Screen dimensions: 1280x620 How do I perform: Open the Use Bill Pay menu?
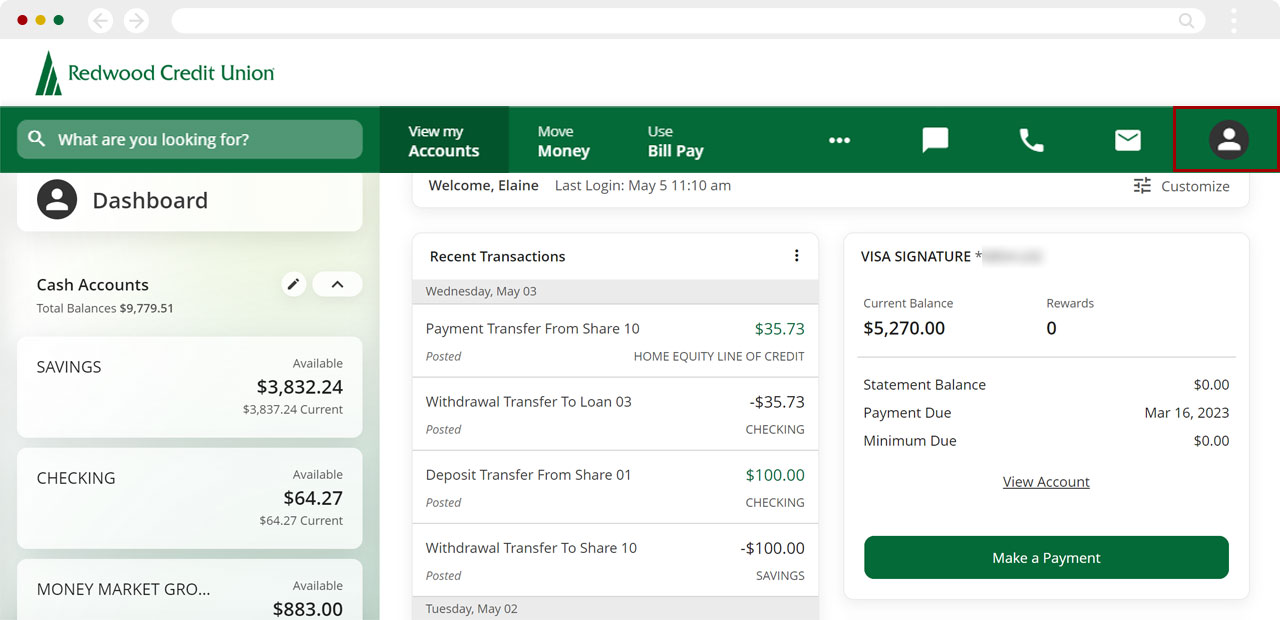(676, 140)
